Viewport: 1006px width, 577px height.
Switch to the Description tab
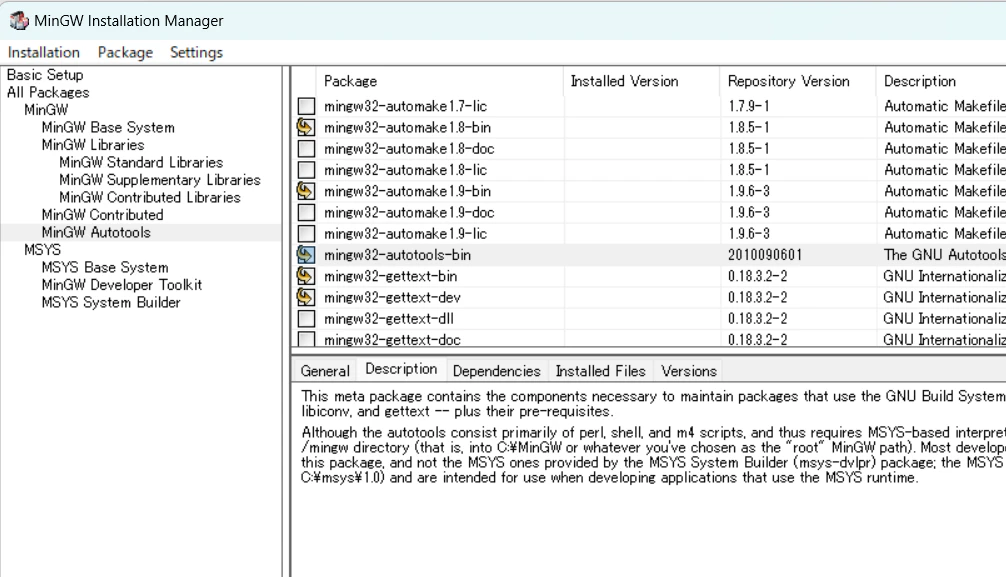coord(401,369)
